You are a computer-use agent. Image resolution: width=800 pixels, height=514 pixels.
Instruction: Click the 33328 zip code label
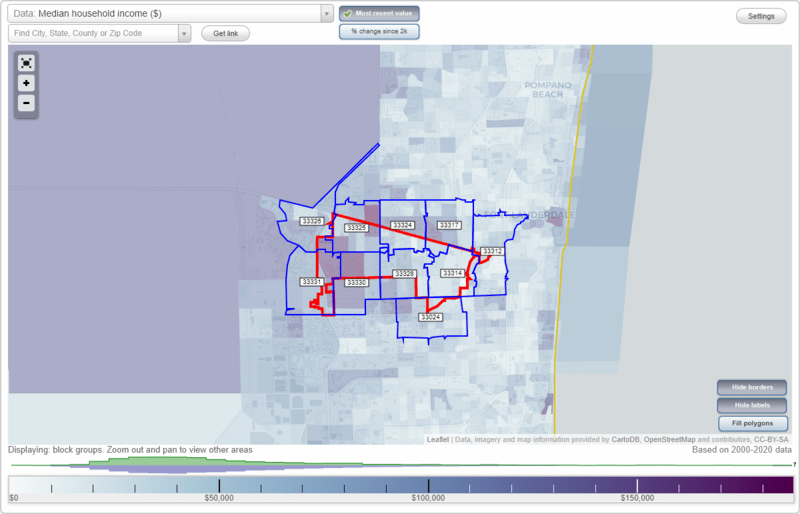pos(404,275)
